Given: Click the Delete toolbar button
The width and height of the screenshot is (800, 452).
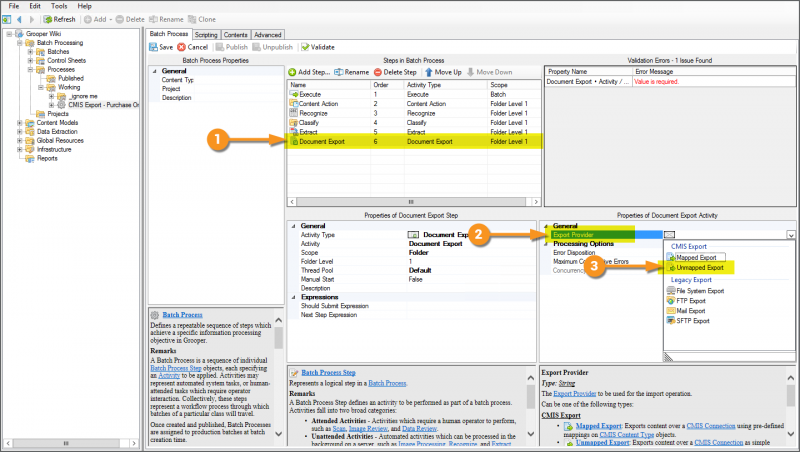Looking at the screenshot, I should pyautogui.click(x=130, y=19).
